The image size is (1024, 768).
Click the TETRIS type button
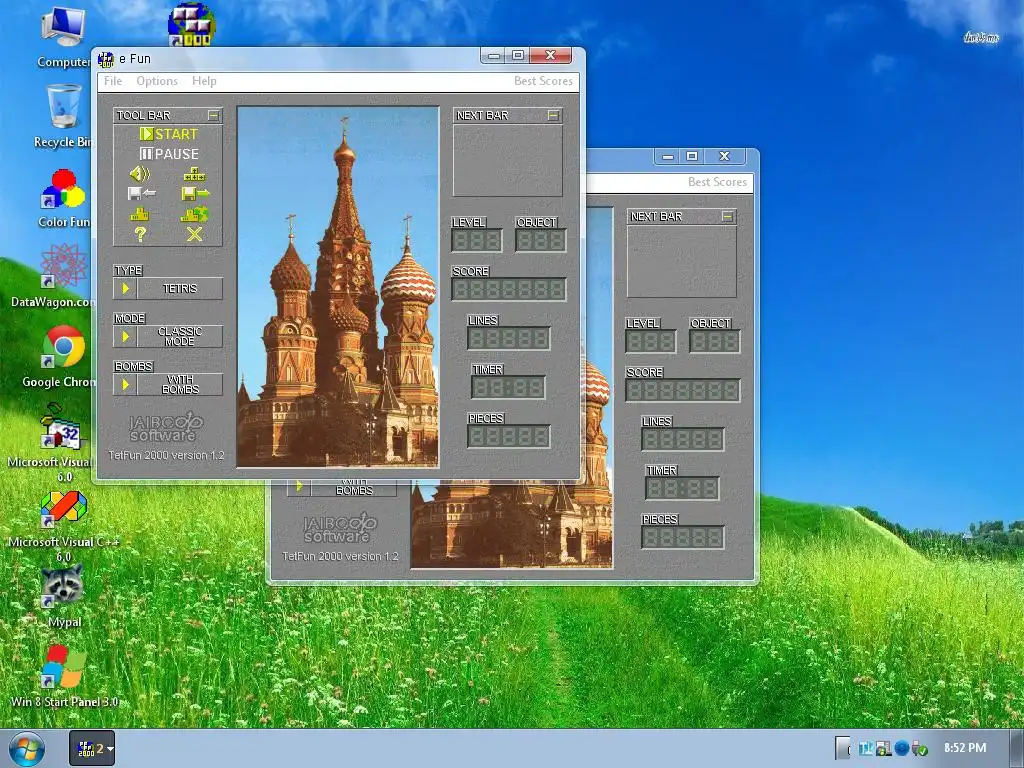click(x=180, y=288)
